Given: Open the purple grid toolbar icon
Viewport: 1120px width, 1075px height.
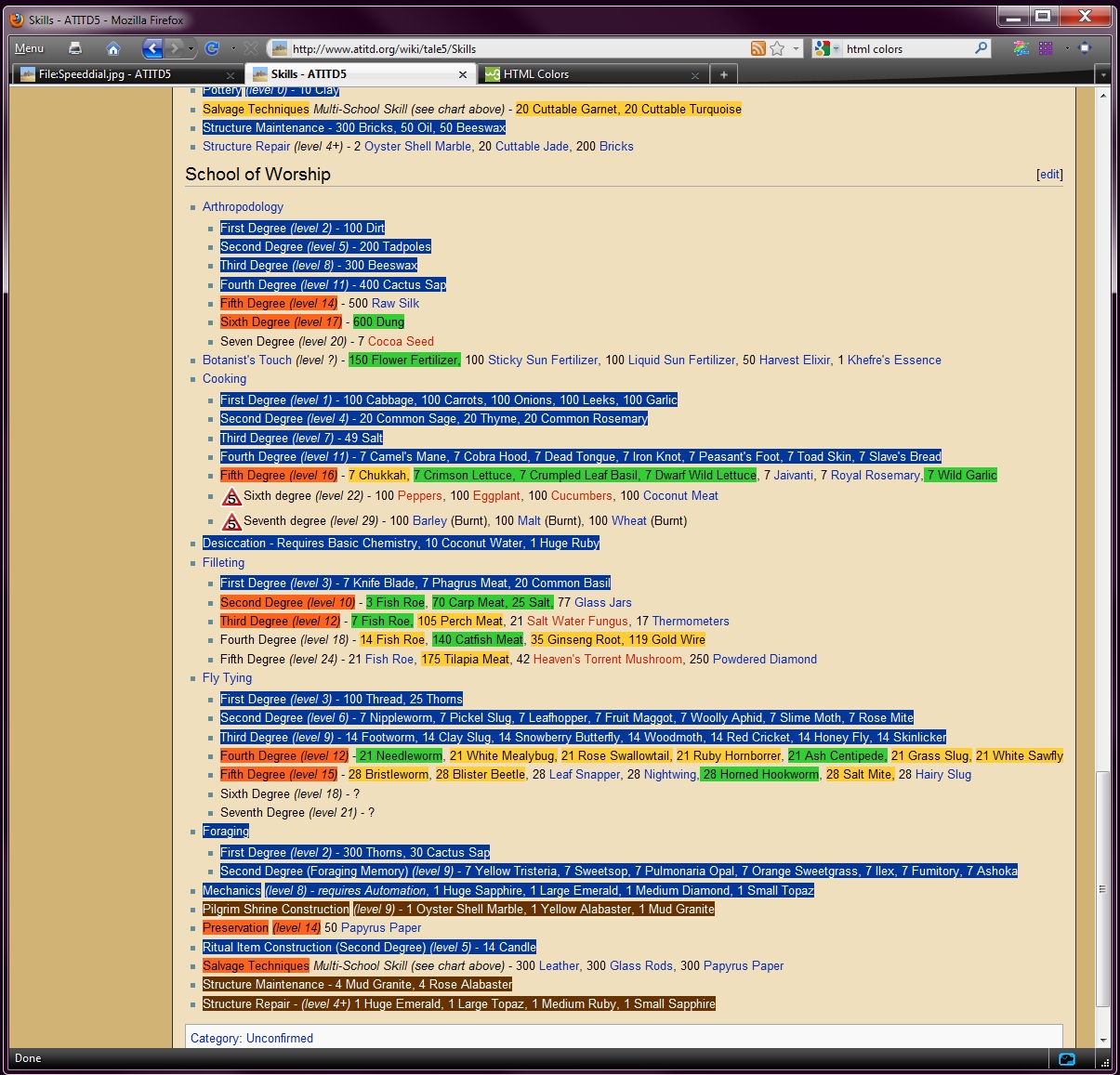Looking at the screenshot, I should pos(1046,48).
